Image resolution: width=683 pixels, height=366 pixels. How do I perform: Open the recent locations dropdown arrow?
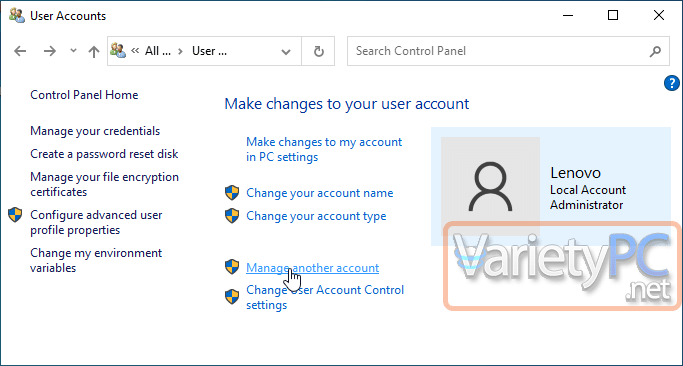pos(73,51)
